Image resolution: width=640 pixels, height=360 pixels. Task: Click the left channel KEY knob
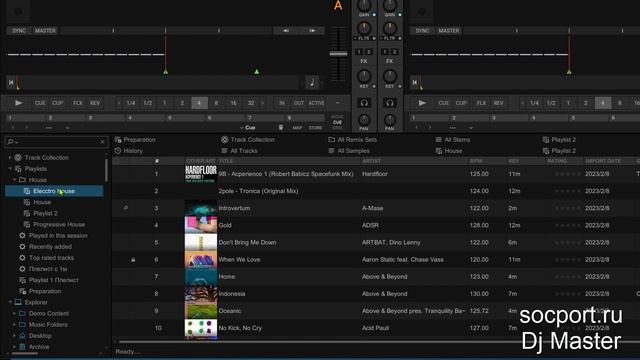pyautogui.click(x=364, y=76)
